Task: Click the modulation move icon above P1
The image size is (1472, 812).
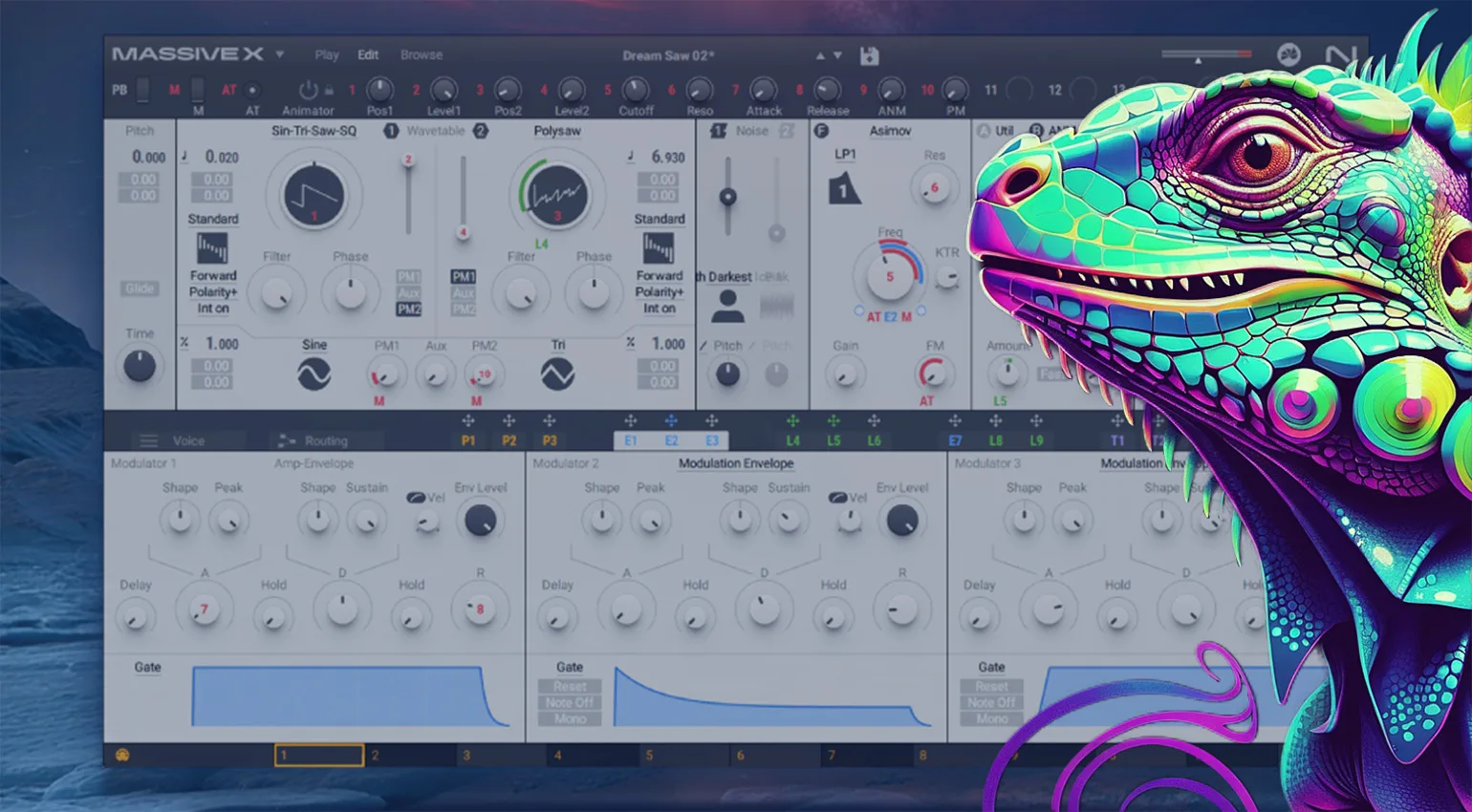Action: [x=468, y=421]
